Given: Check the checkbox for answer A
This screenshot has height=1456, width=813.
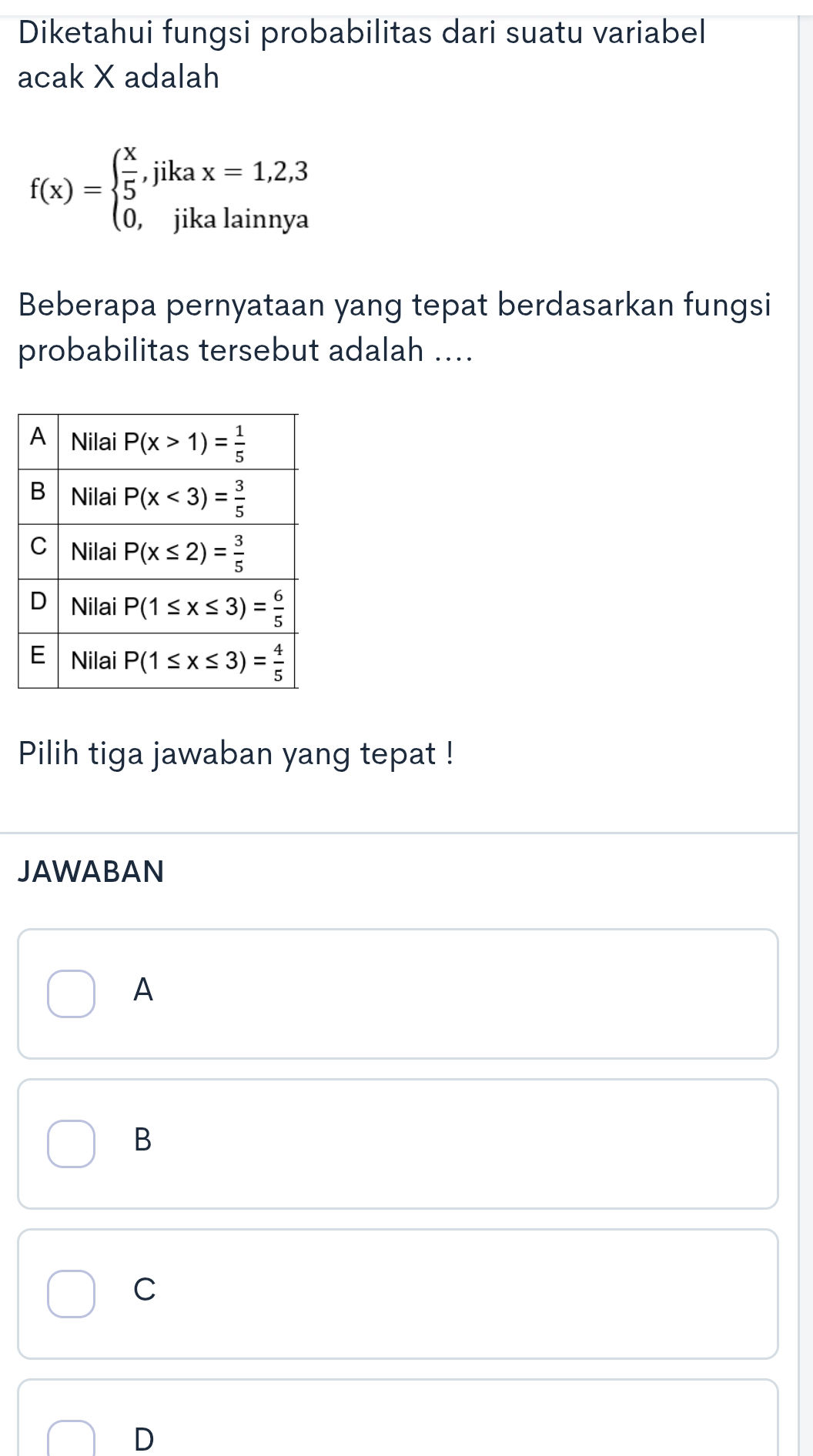Looking at the screenshot, I should (70, 995).
